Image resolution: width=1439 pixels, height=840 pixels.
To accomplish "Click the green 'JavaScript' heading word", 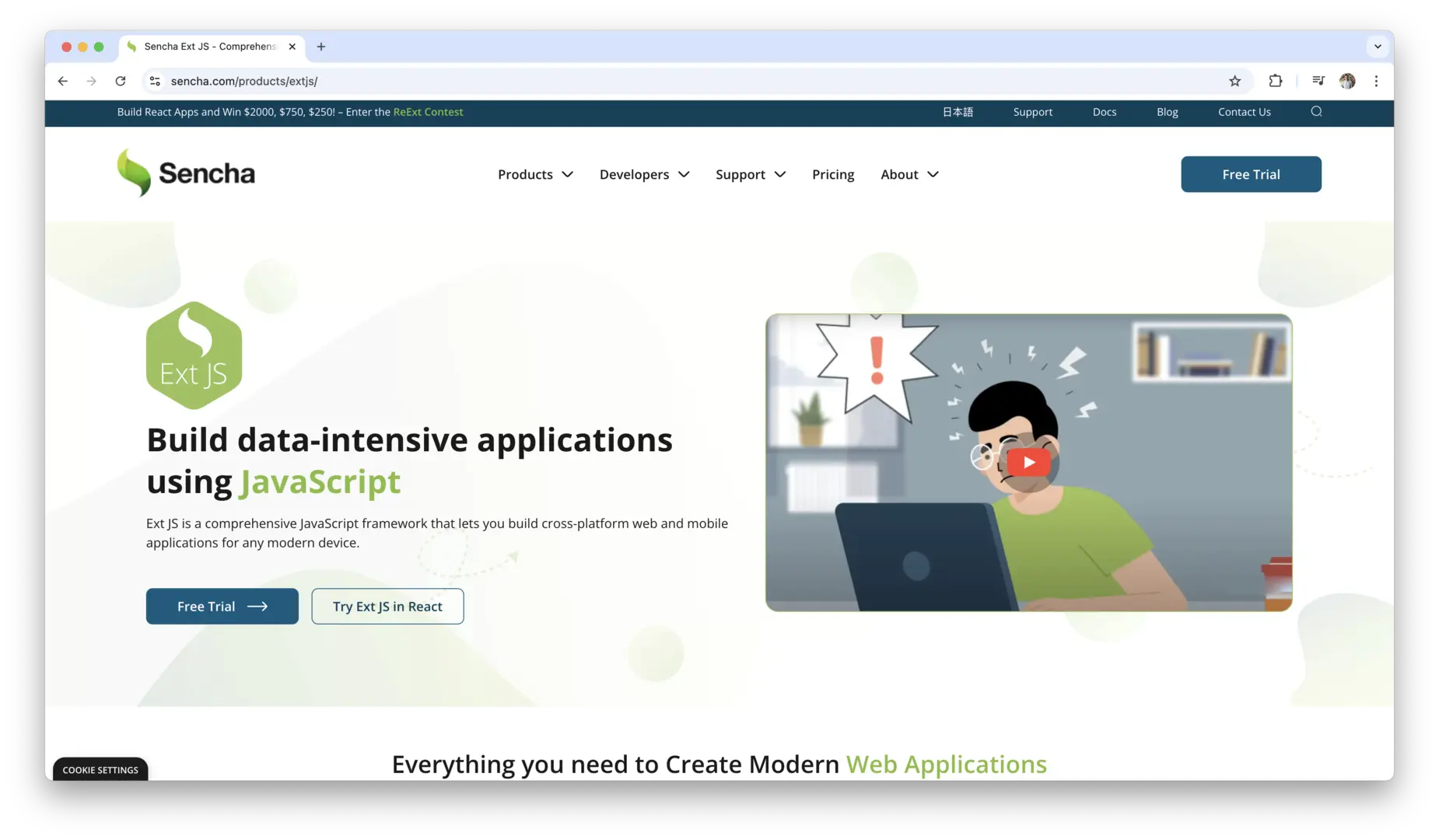I will pos(320,482).
